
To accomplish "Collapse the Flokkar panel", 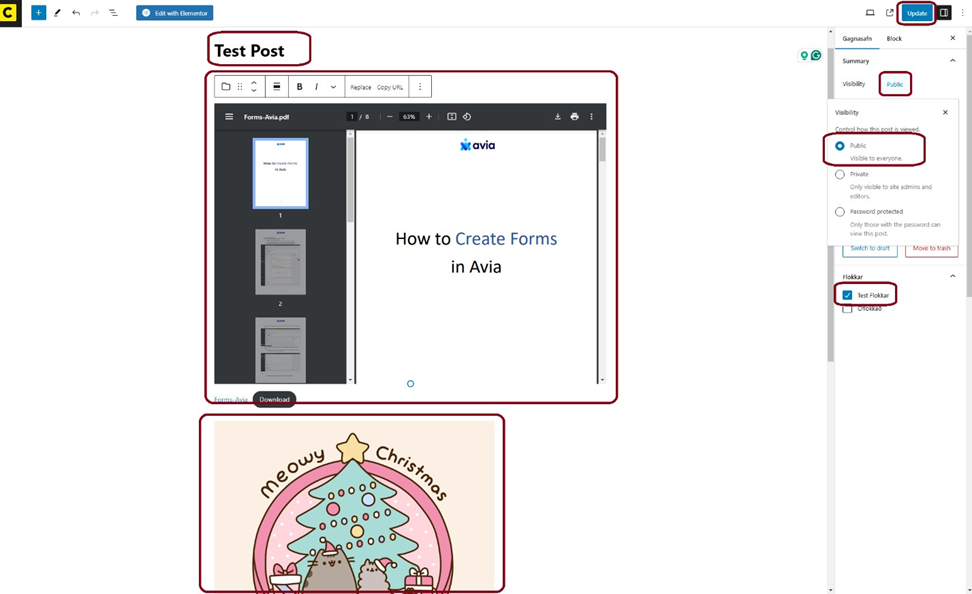I will point(952,277).
